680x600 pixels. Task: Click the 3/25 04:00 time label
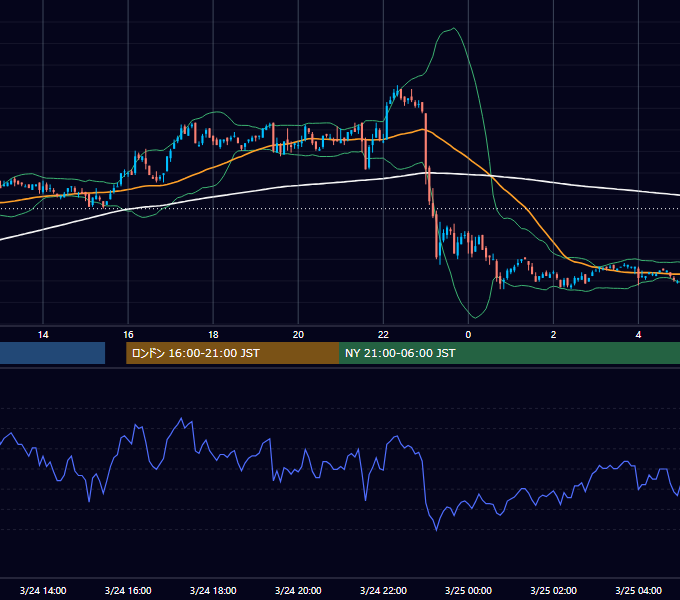click(x=638, y=590)
